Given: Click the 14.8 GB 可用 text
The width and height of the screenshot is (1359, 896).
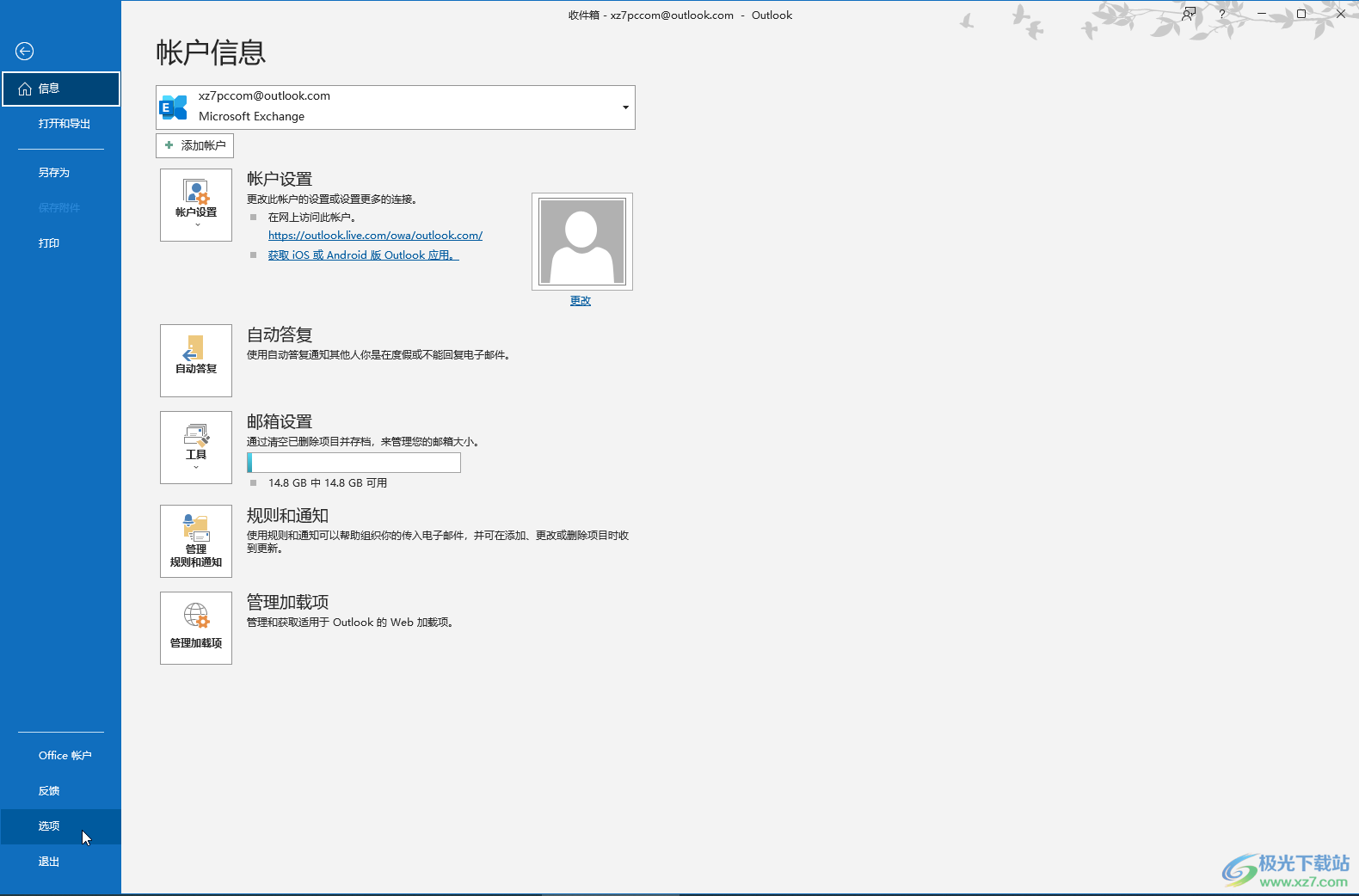Looking at the screenshot, I should point(328,483).
